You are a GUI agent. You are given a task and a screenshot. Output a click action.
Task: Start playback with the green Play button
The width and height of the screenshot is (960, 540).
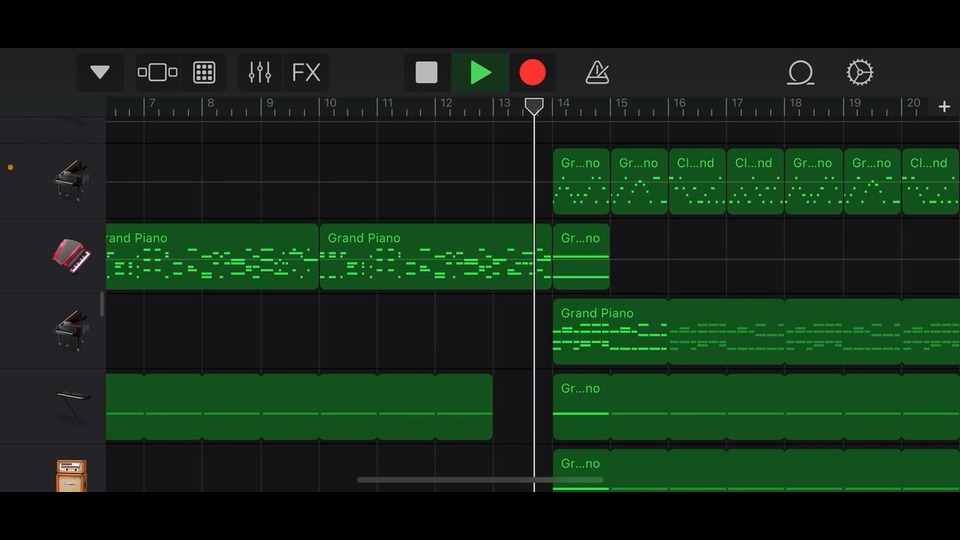[481, 72]
